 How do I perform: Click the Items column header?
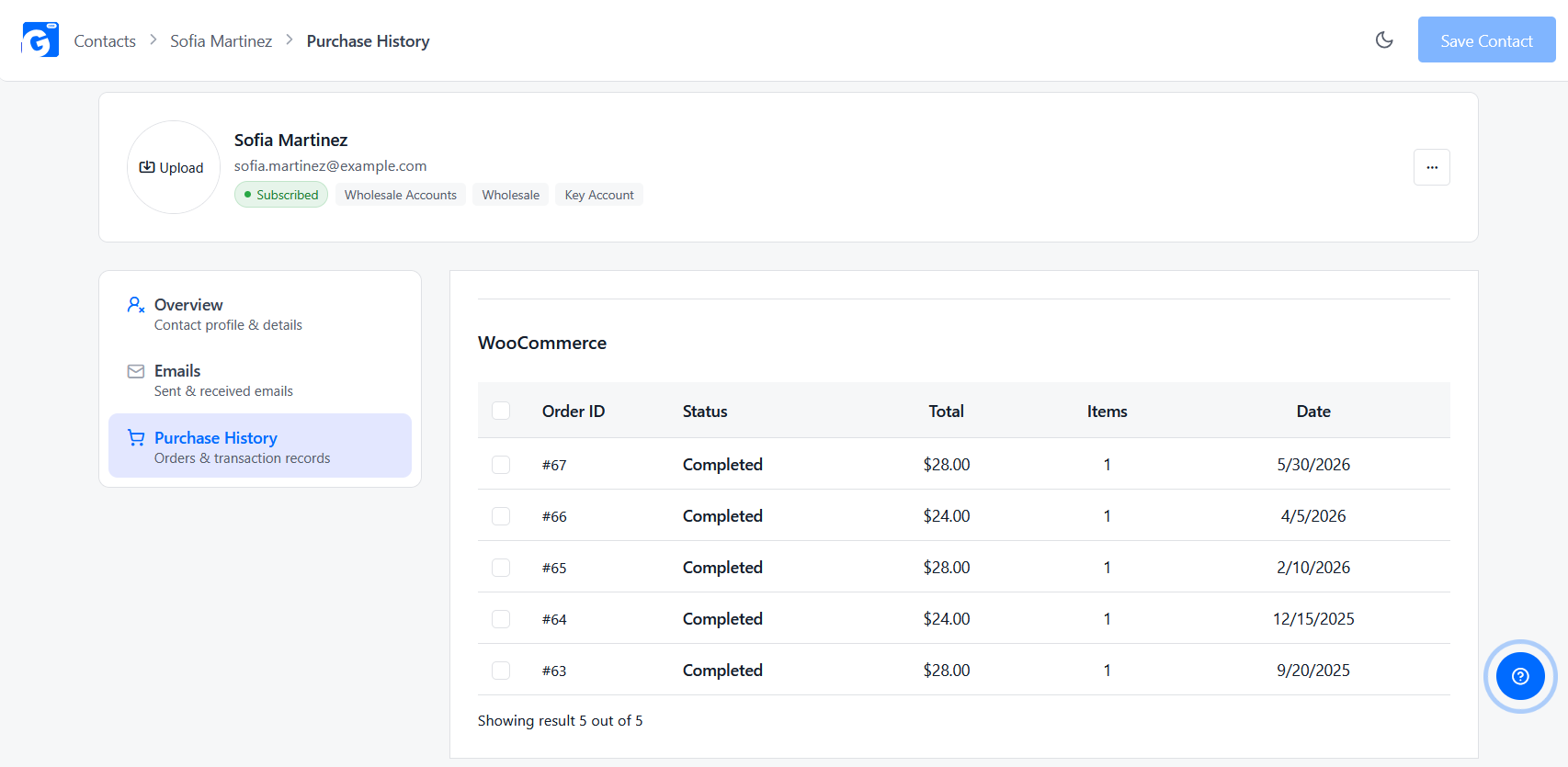tap(1108, 412)
